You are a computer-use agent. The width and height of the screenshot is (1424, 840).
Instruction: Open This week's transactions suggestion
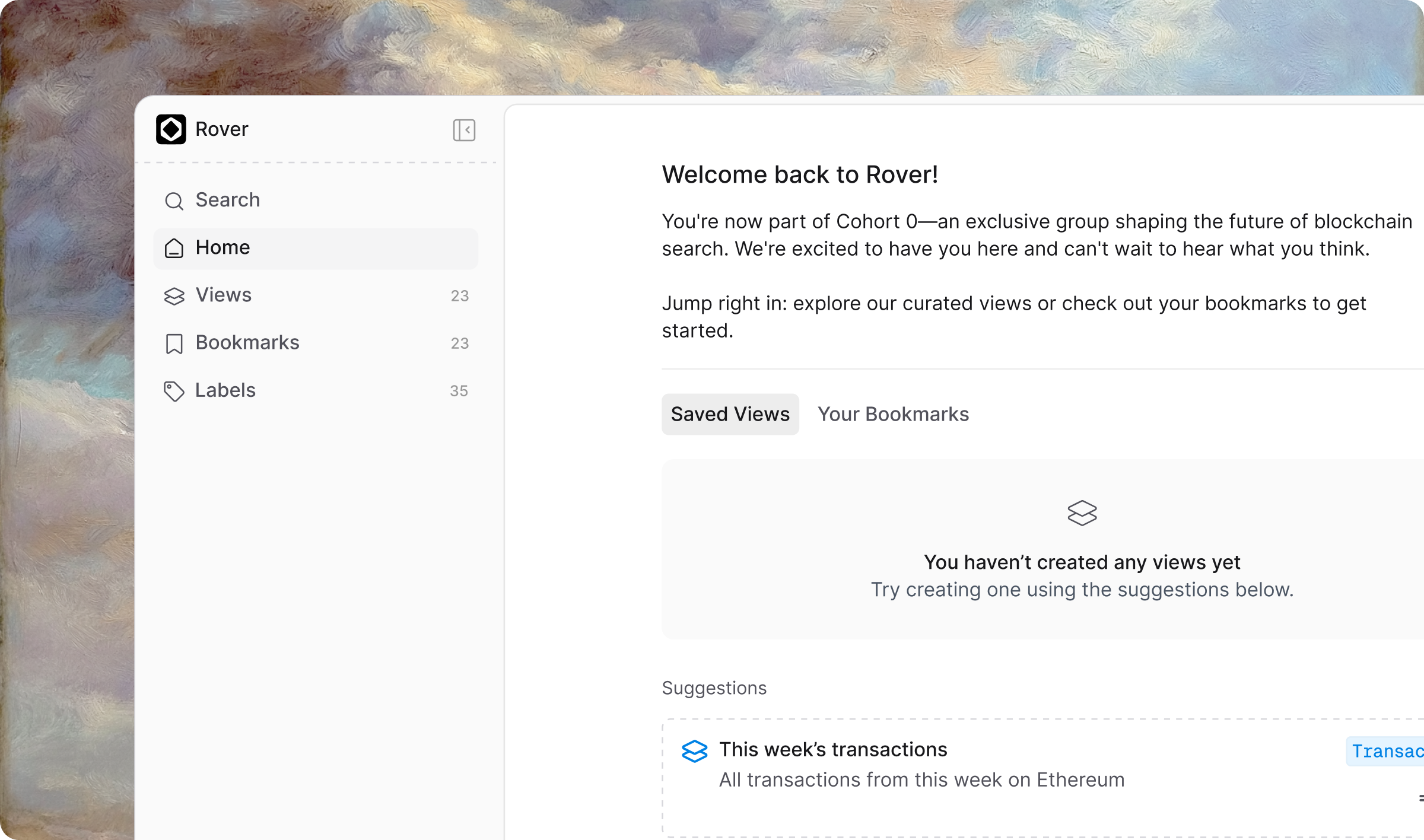833,750
